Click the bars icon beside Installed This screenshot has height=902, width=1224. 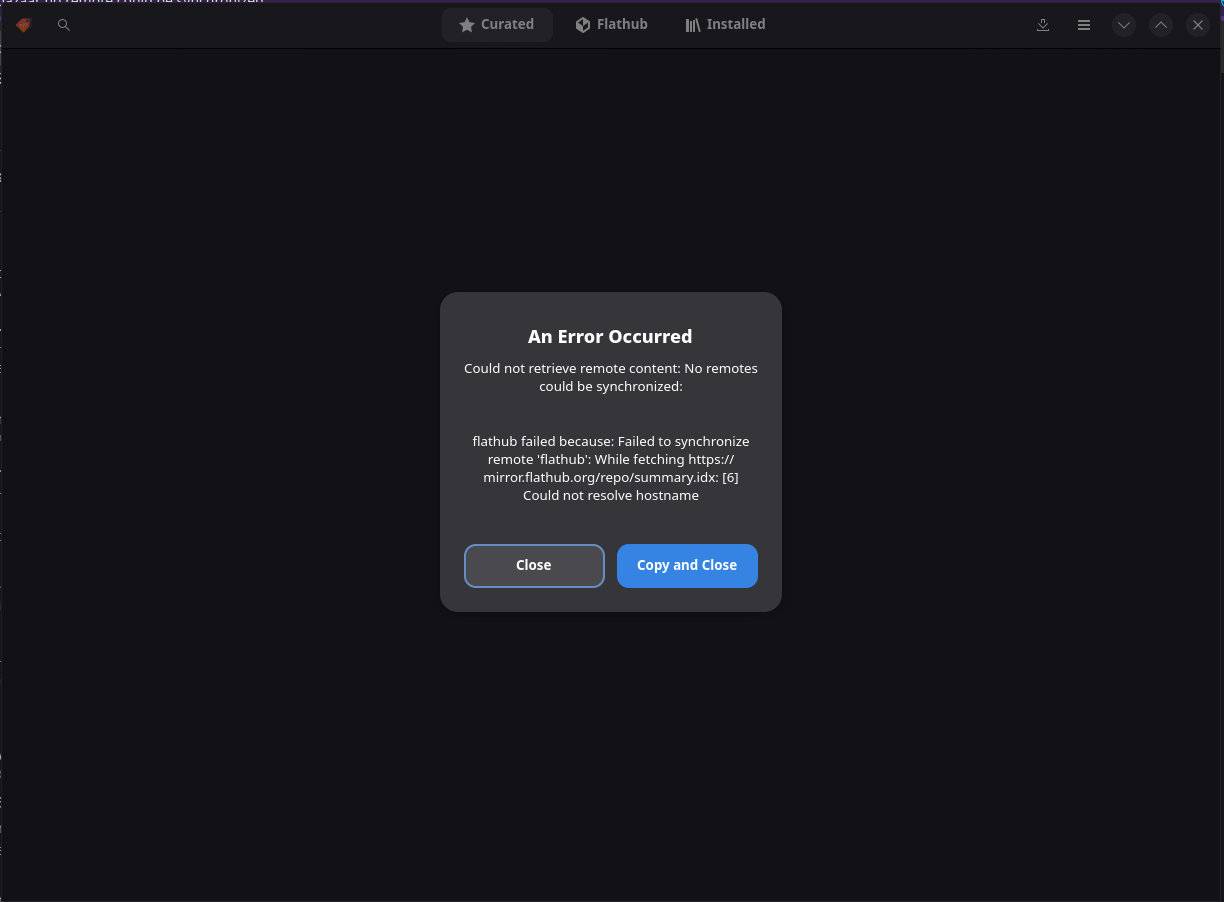692,24
